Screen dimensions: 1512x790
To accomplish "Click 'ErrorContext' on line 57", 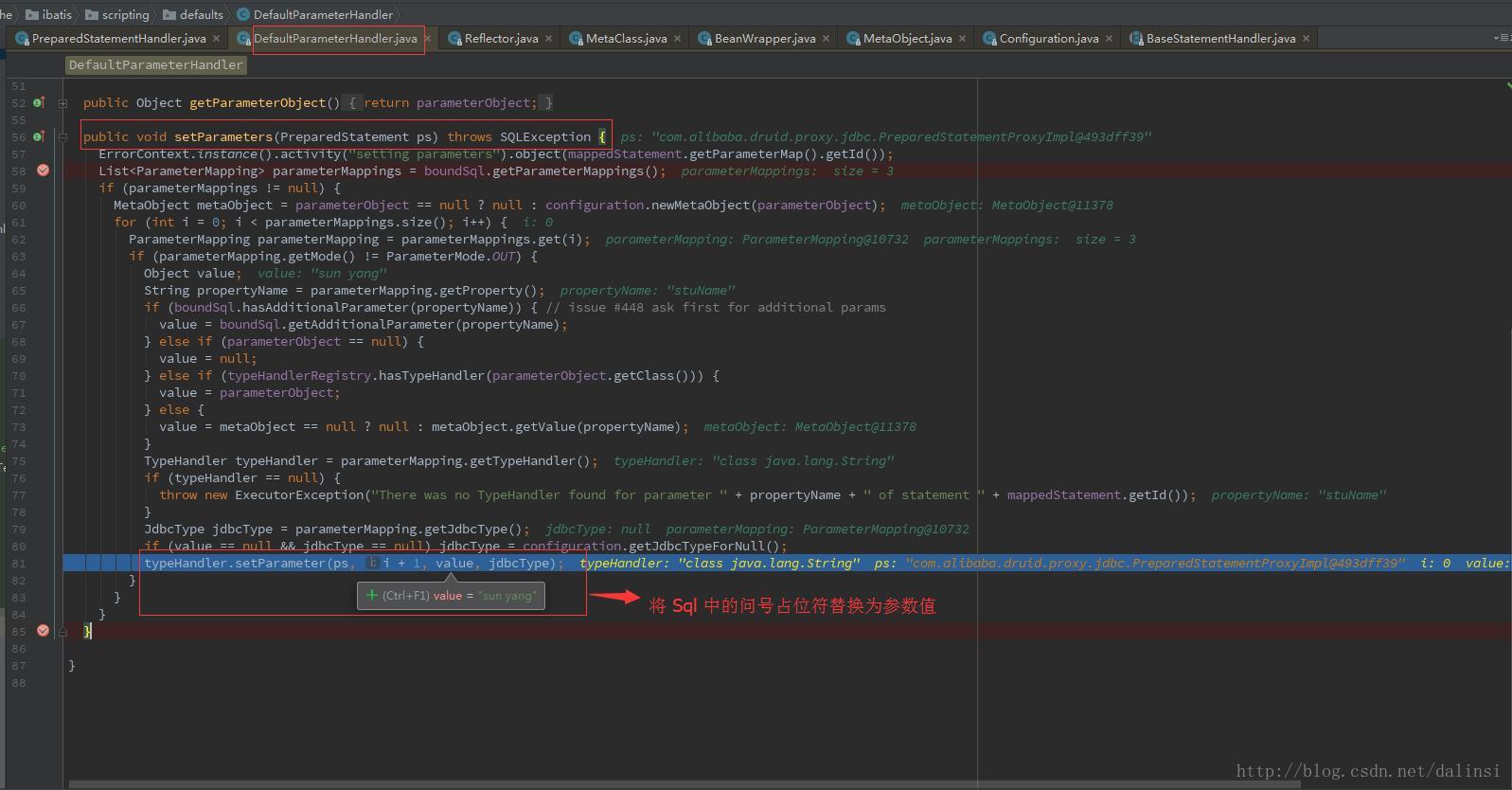I will pyautogui.click(x=144, y=153).
